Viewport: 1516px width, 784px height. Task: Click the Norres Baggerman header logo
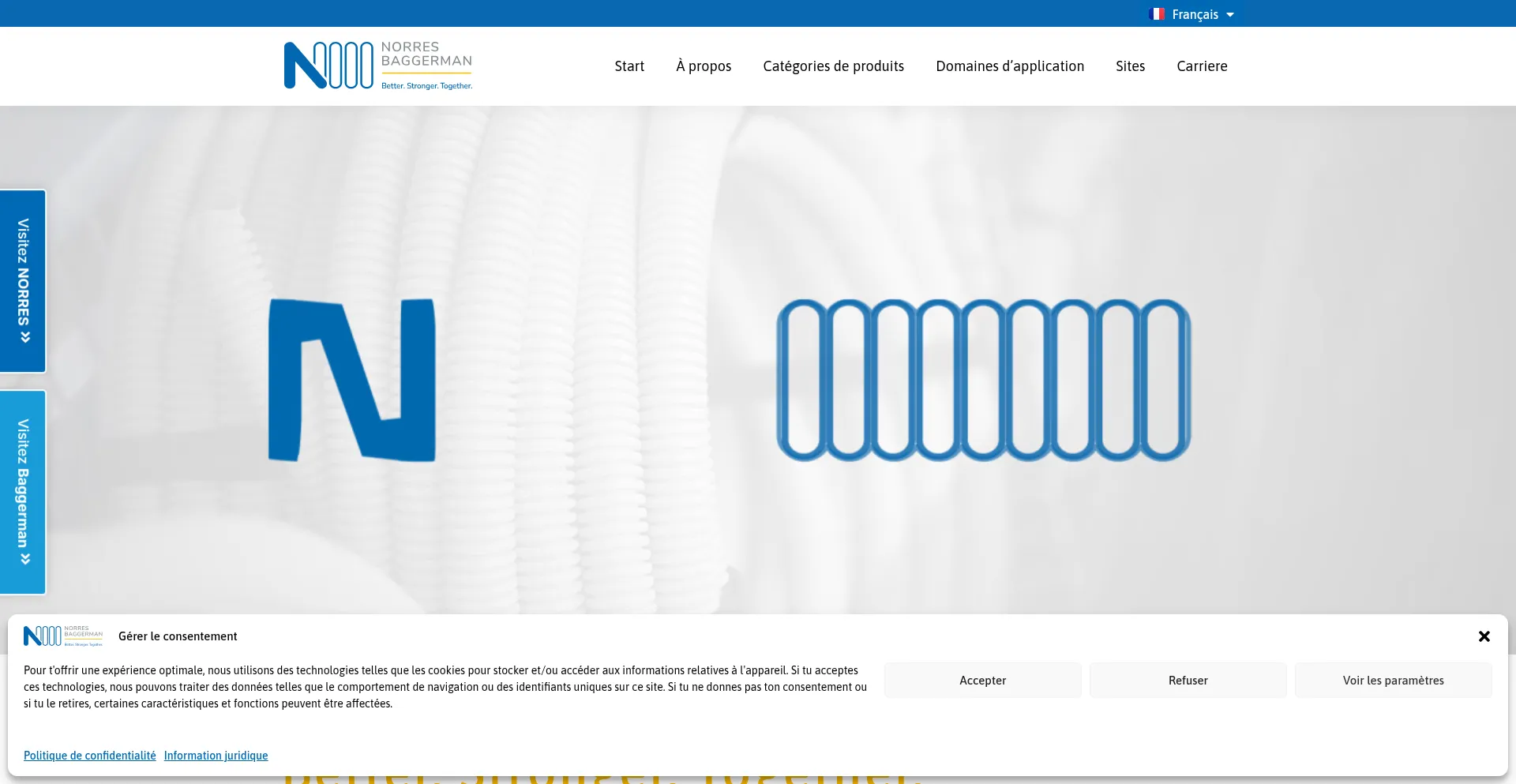point(378,66)
